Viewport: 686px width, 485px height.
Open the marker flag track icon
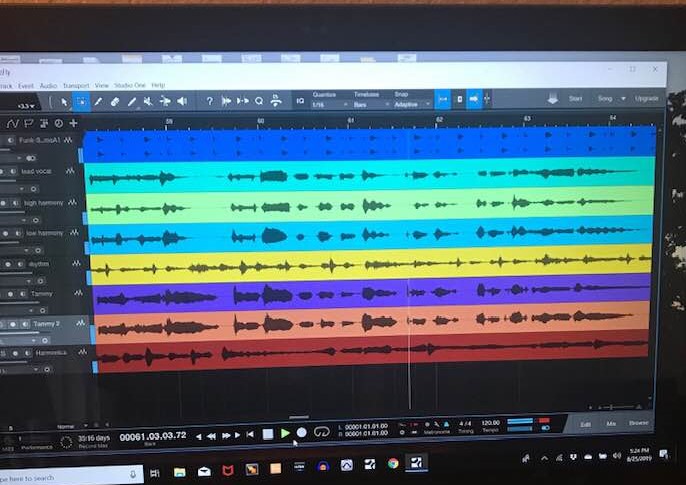28,124
